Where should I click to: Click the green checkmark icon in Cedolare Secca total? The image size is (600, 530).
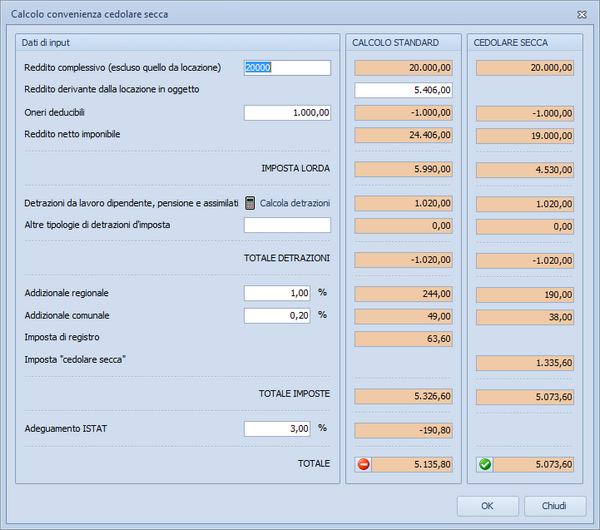click(x=485, y=465)
